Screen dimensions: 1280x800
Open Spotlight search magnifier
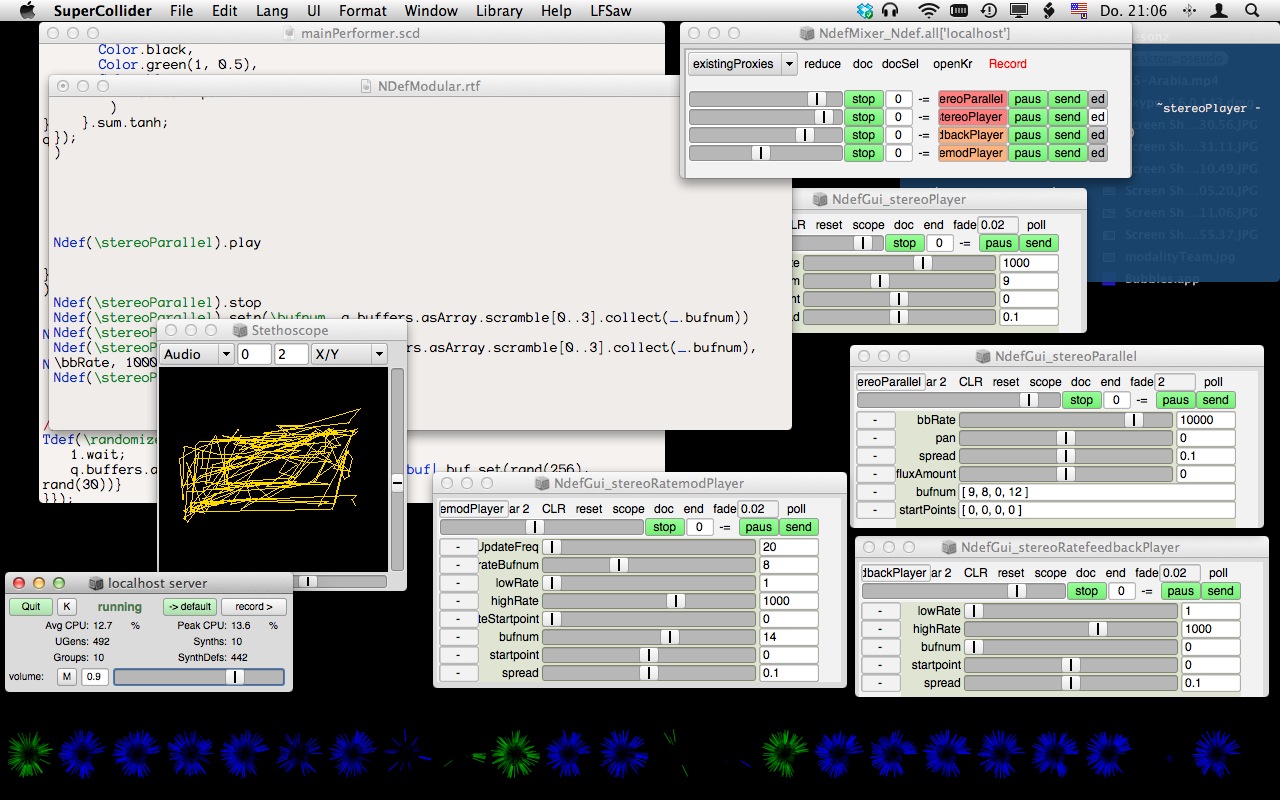coord(1253,11)
